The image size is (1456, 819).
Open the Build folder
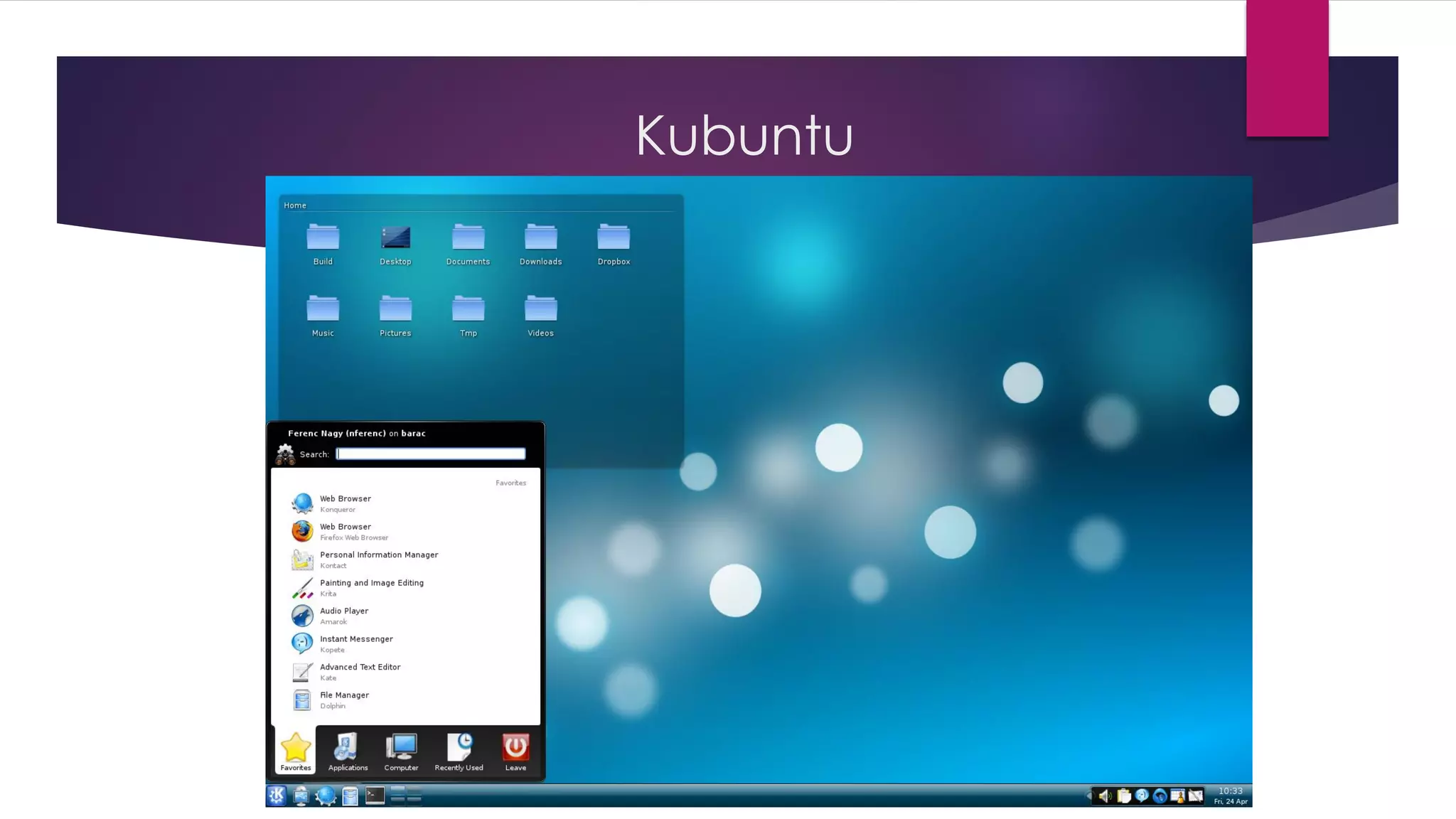click(323, 245)
